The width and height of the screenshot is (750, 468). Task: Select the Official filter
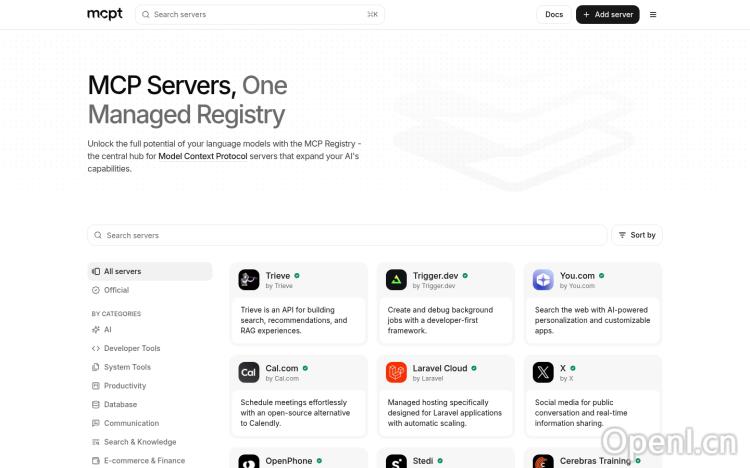116,290
